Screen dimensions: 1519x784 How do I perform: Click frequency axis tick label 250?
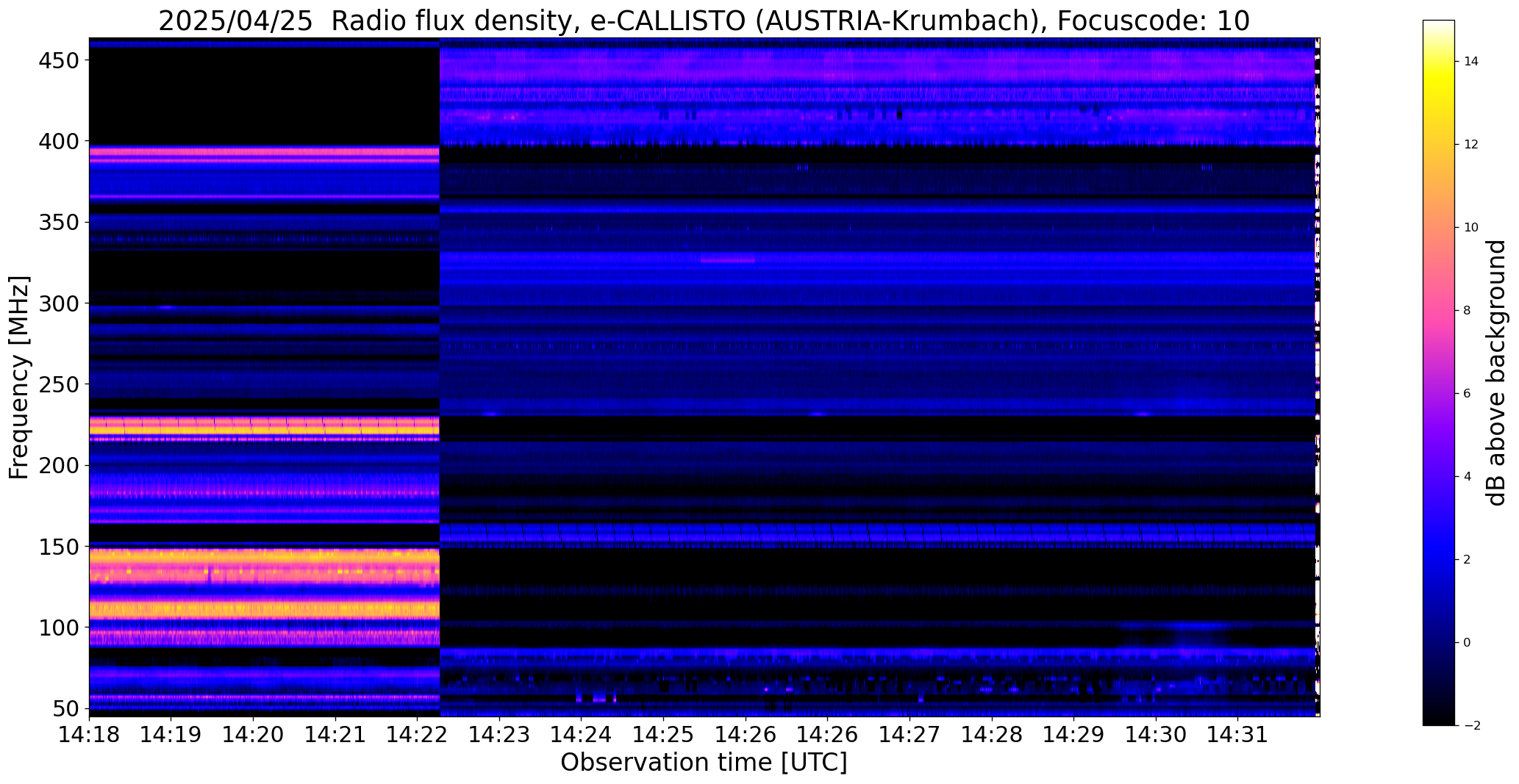point(58,384)
